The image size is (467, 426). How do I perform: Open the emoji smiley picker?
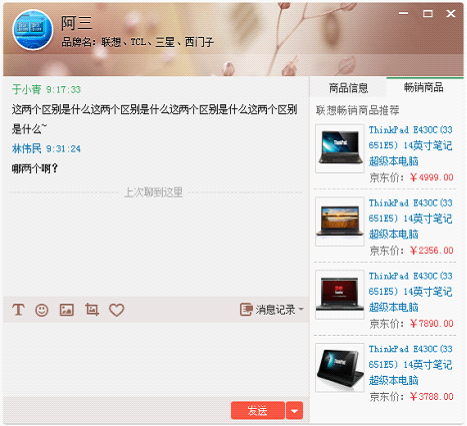[x=42, y=310]
